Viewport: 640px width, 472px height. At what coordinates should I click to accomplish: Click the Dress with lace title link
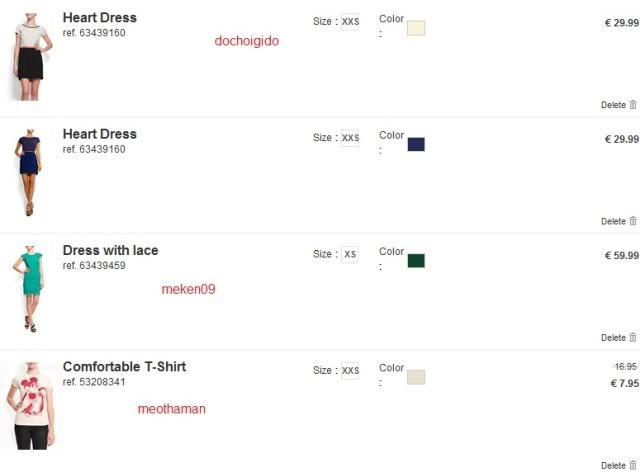coord(110,250)
